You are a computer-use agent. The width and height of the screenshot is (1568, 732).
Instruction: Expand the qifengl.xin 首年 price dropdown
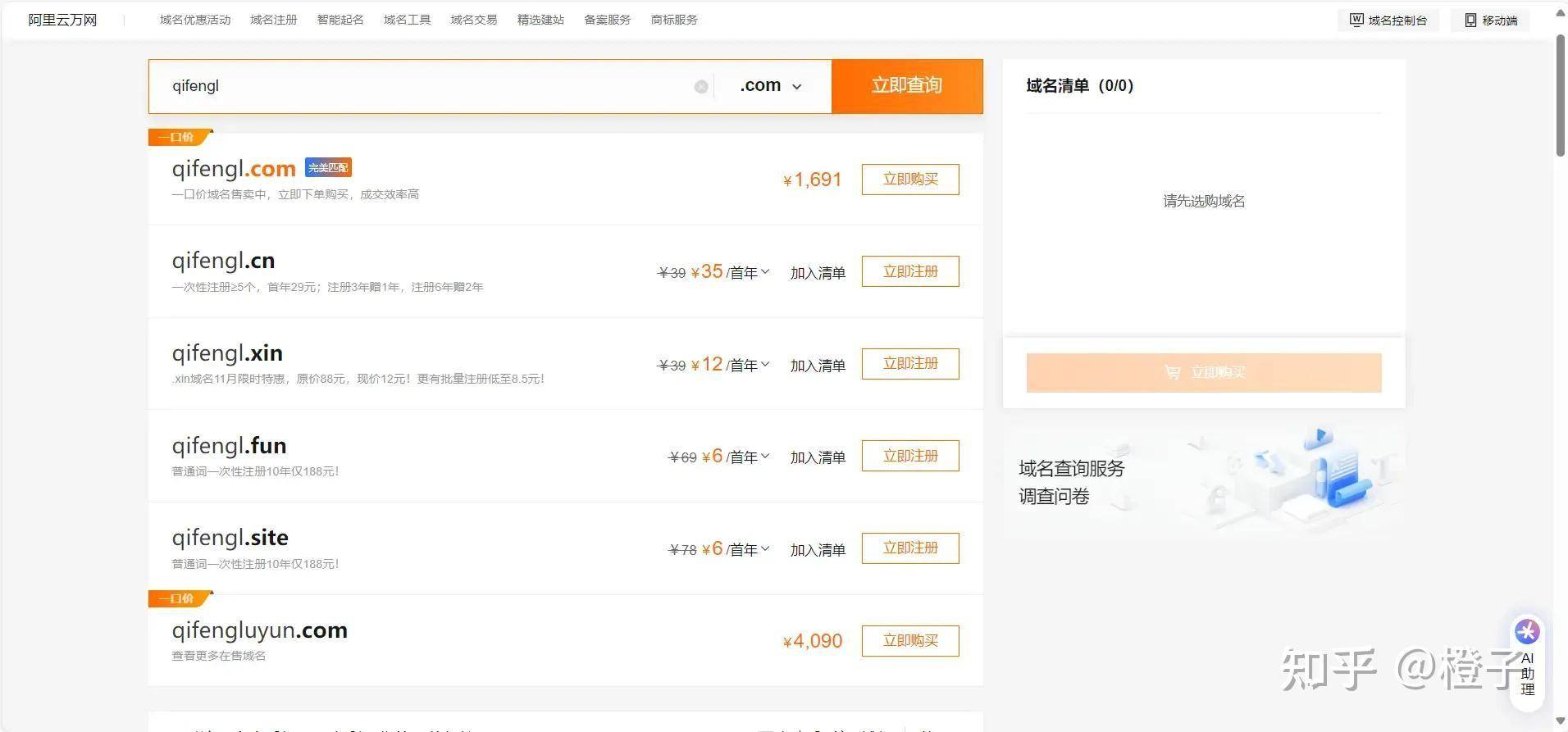click(765, 364)
